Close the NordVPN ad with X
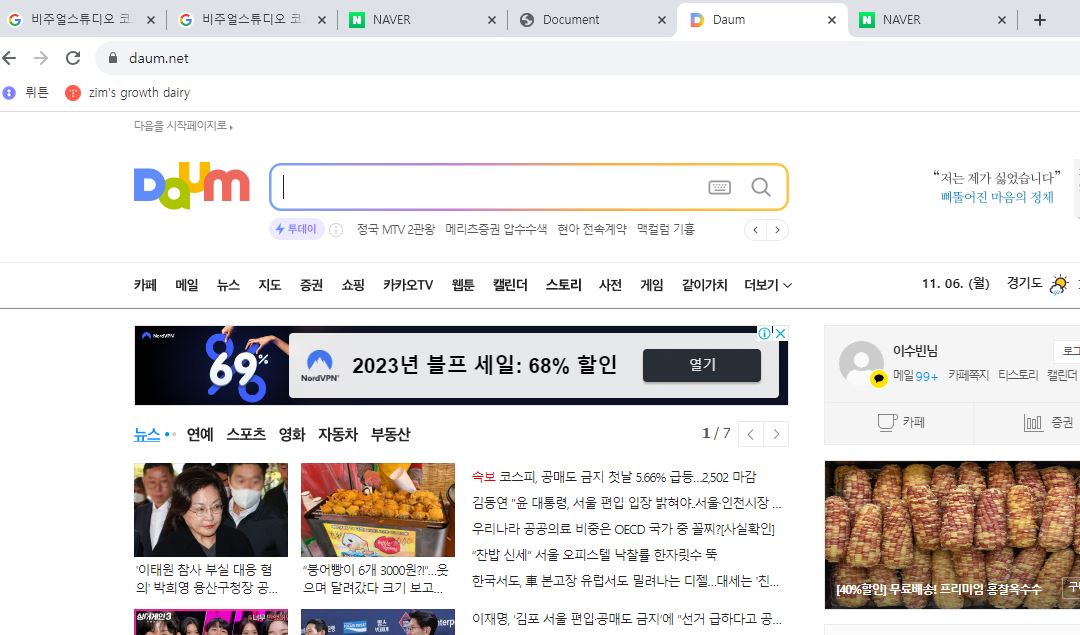This screenshot has width=1080, height=635. 780,333
